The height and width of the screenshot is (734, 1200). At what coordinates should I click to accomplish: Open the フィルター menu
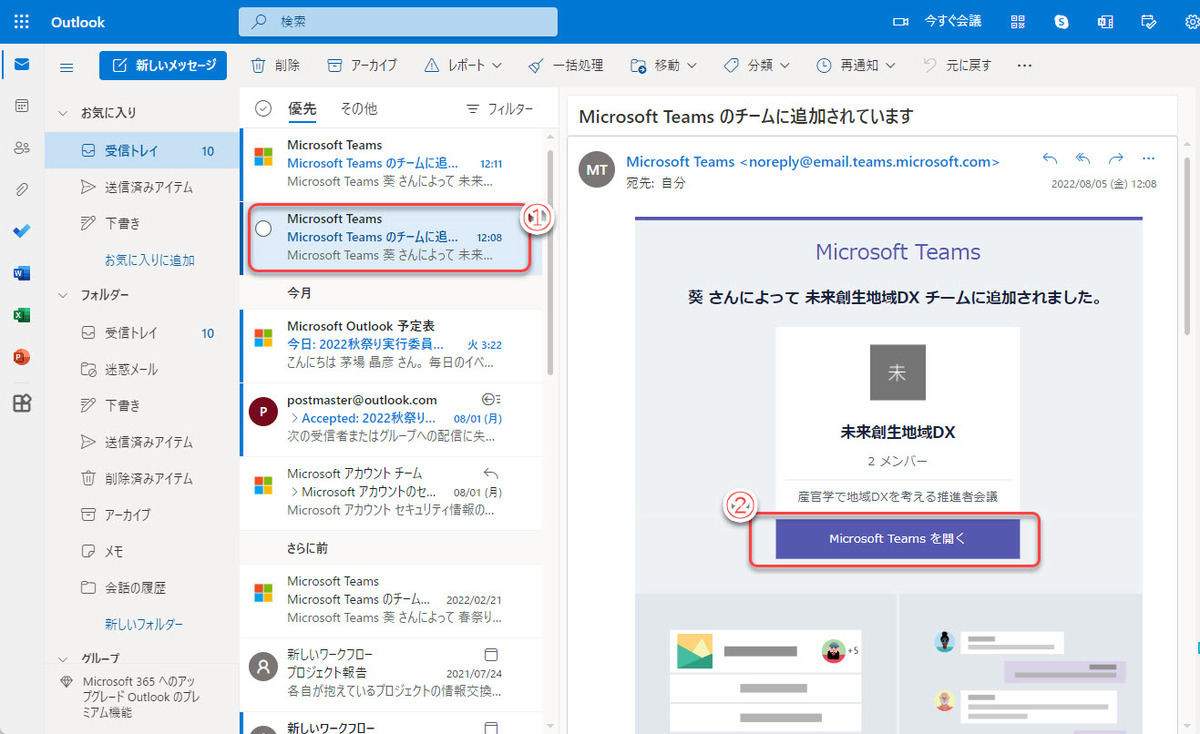(x=500, y=109)
